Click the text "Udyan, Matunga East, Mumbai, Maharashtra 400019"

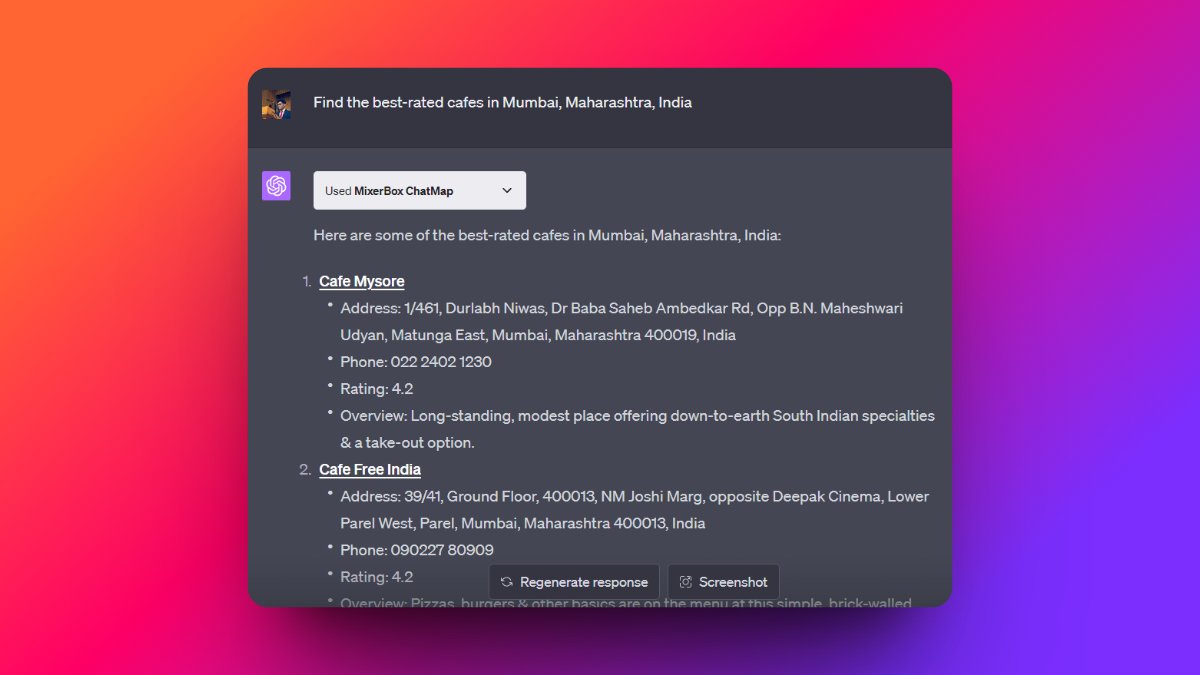pyautogui.click(x=518, y=335)
